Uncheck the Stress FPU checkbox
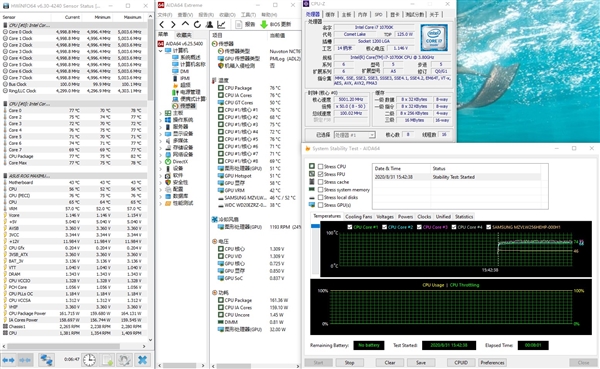The image size is (600, 369). (321, 174)
